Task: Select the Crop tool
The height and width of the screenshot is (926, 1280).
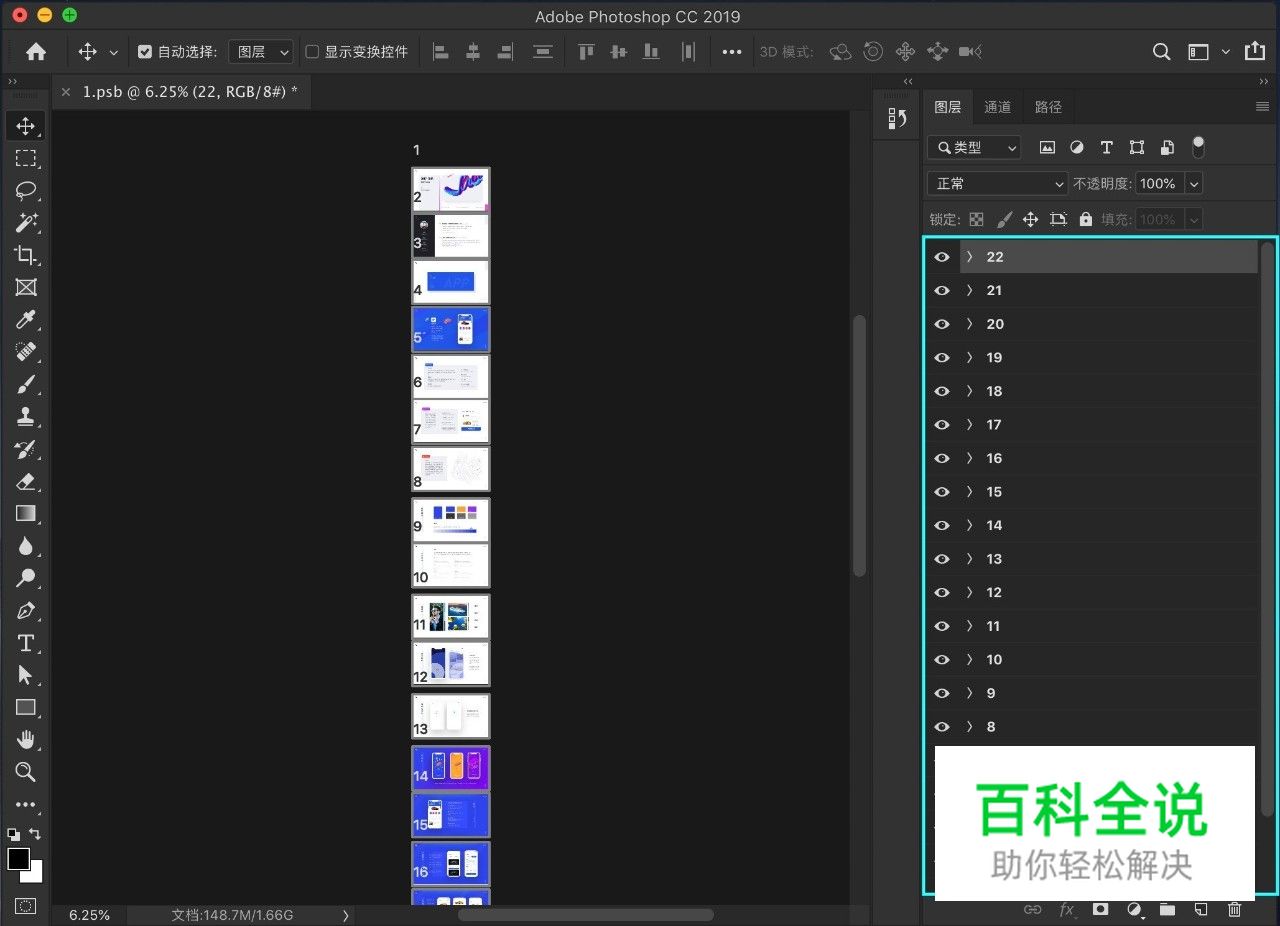Action: click(25, 255)
